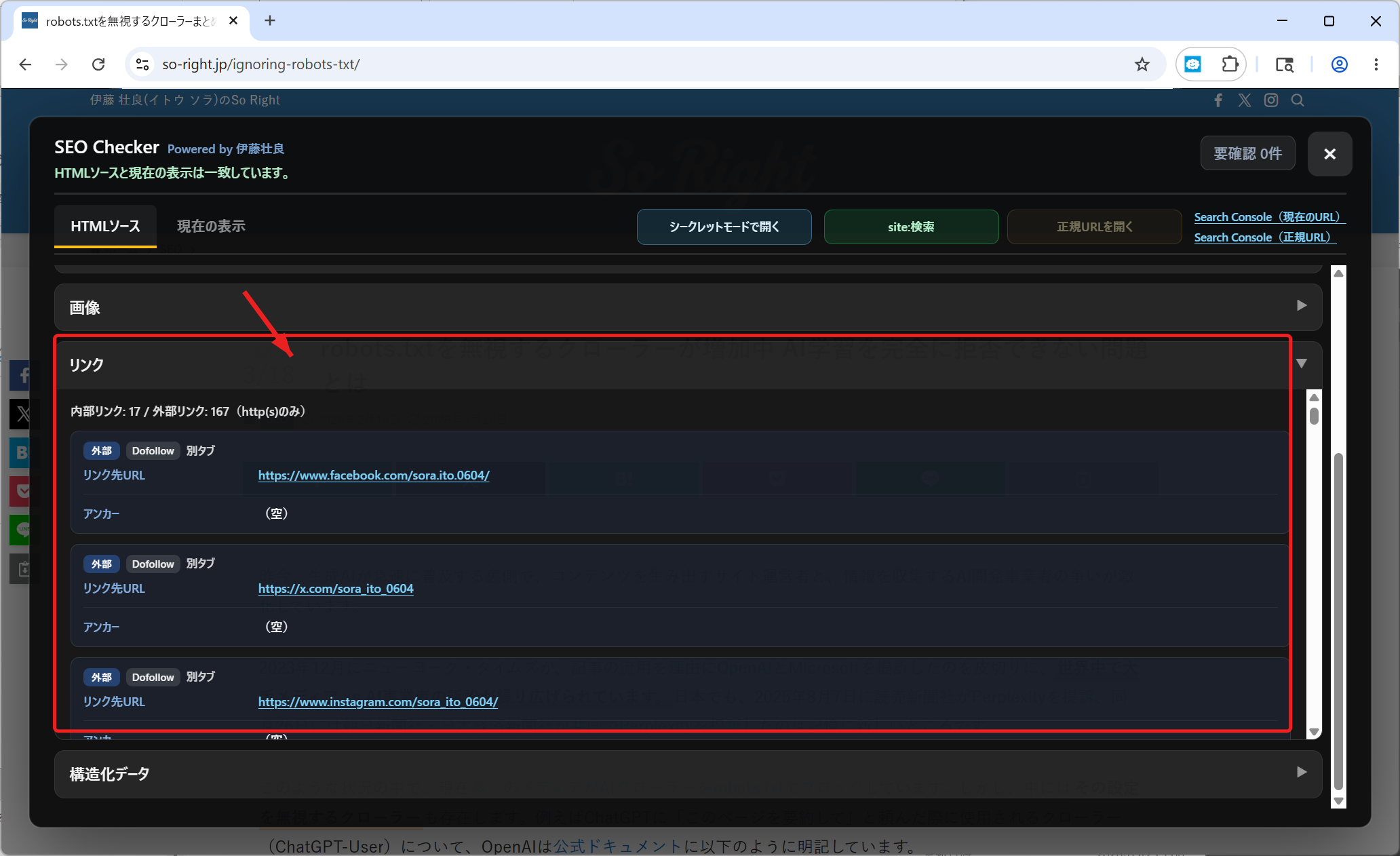This screenshot has height=856, width=1400.
Task: Click the 伊藤壮良 author link
Action: pyautogui.click(x=260, y=149)
